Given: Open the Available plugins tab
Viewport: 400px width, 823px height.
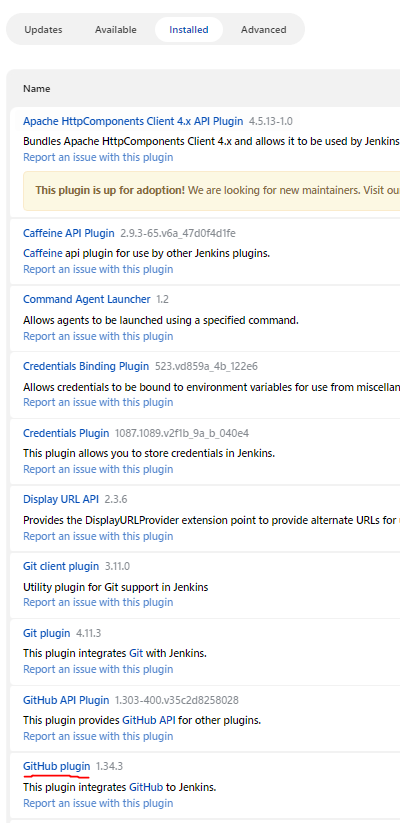Looking at the screenshot, I should 115,29.
